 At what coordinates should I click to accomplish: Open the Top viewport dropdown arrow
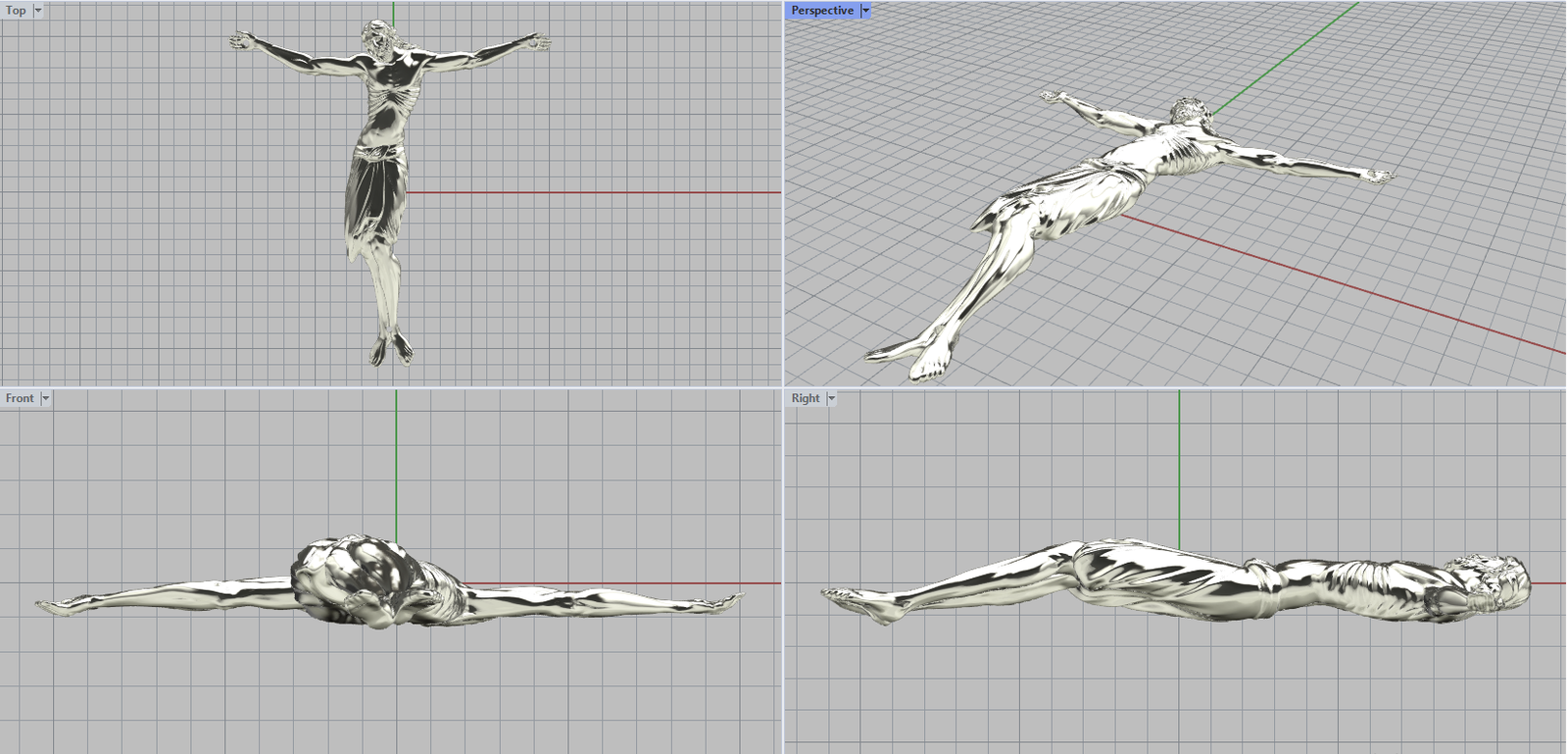click(x=38, y=10)
